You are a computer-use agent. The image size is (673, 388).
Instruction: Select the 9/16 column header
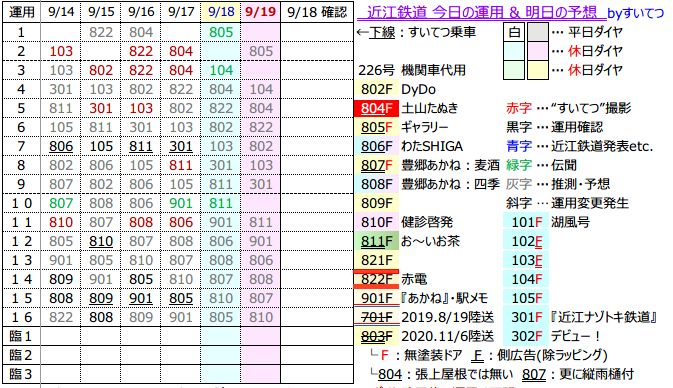141,12
